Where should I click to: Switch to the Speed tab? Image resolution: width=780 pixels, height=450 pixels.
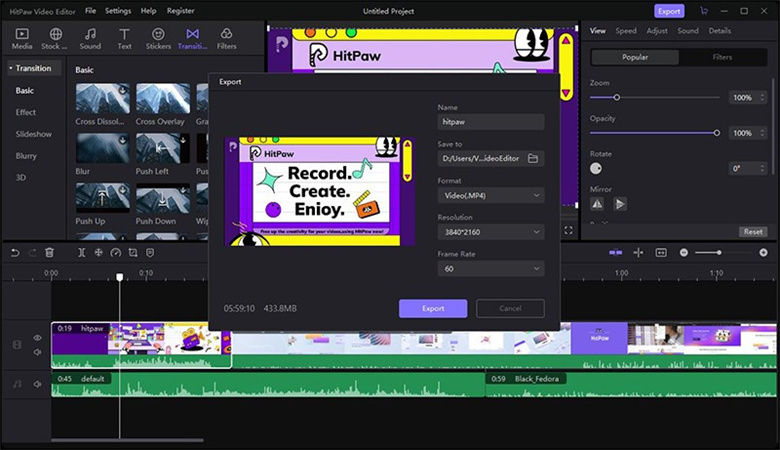(x=626, y=31)
